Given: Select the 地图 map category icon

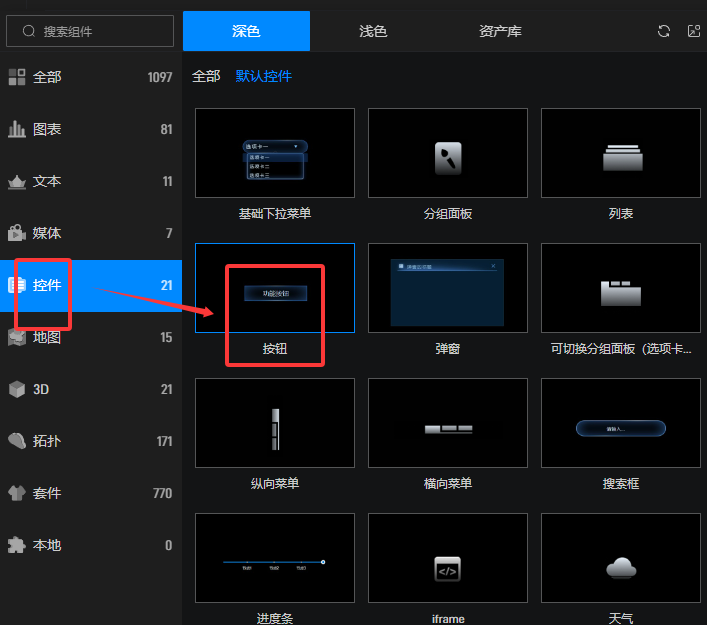Looking at the screenshot, I should 17,337.
